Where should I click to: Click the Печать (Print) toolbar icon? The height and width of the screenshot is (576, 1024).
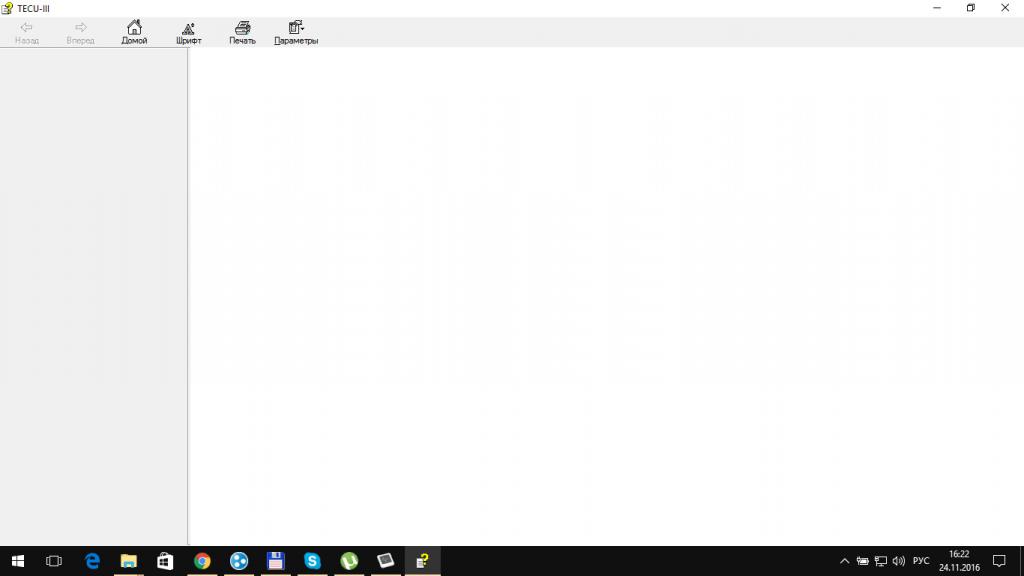coord(242,32)
